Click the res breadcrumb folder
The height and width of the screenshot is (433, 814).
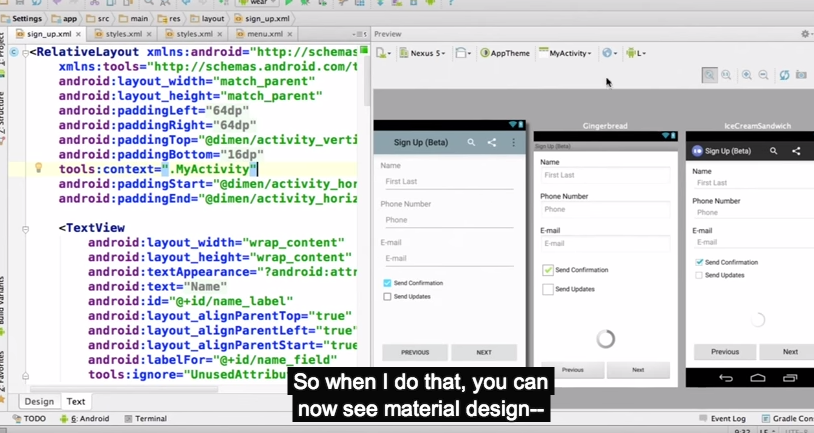[x=170, y=19]
